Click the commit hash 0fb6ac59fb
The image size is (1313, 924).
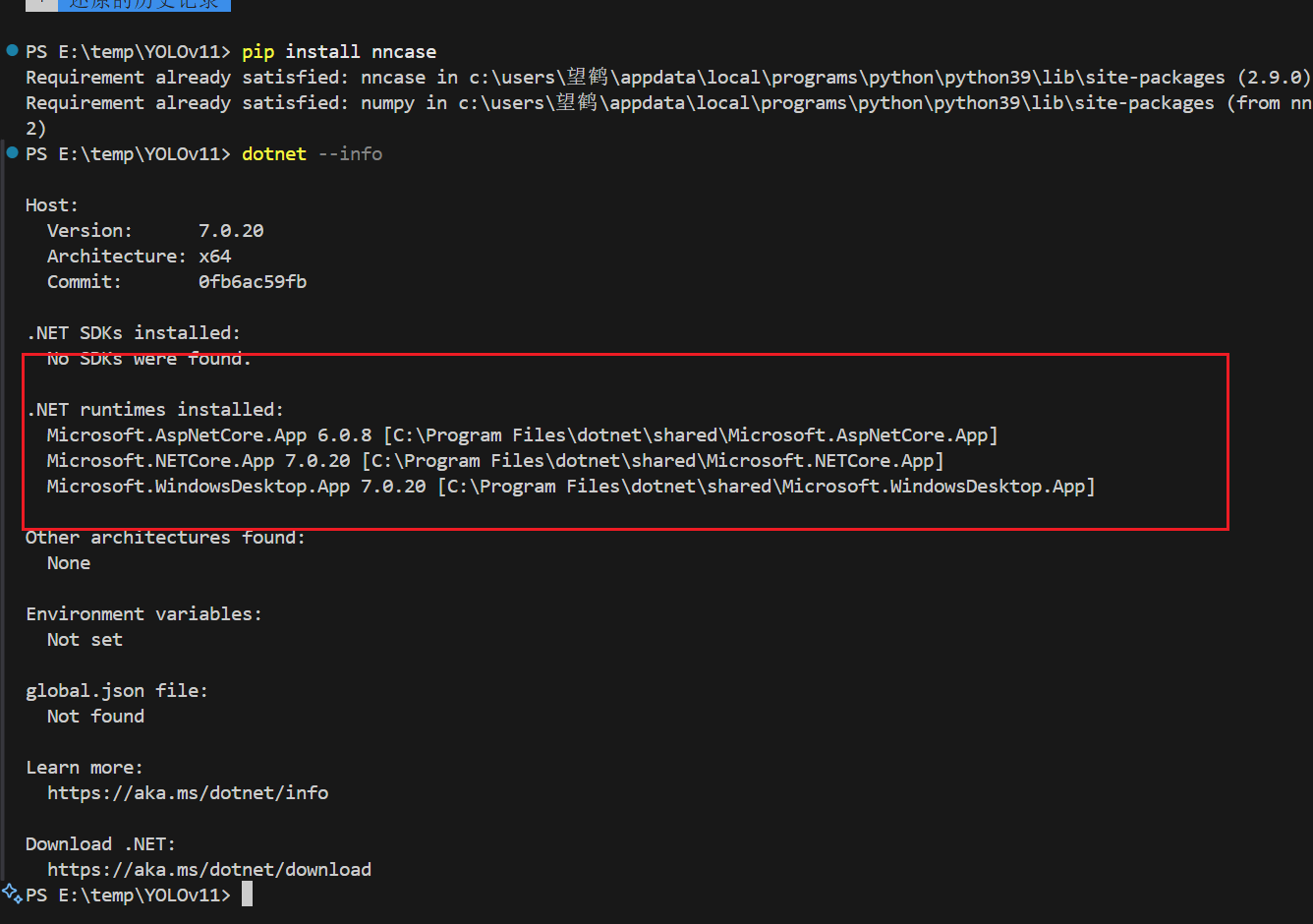(253, 281)
